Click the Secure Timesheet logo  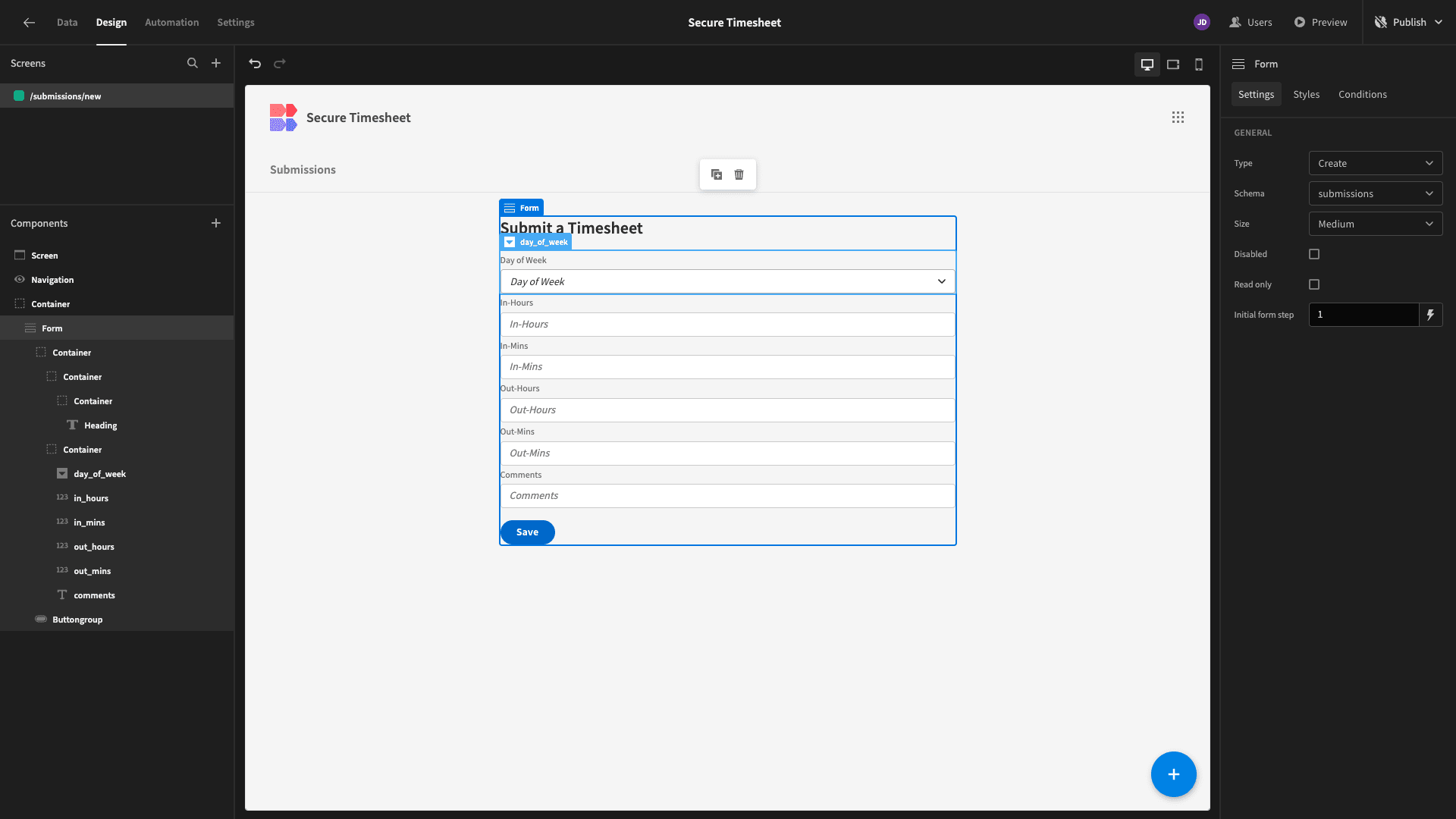click(x=284, y=118)
